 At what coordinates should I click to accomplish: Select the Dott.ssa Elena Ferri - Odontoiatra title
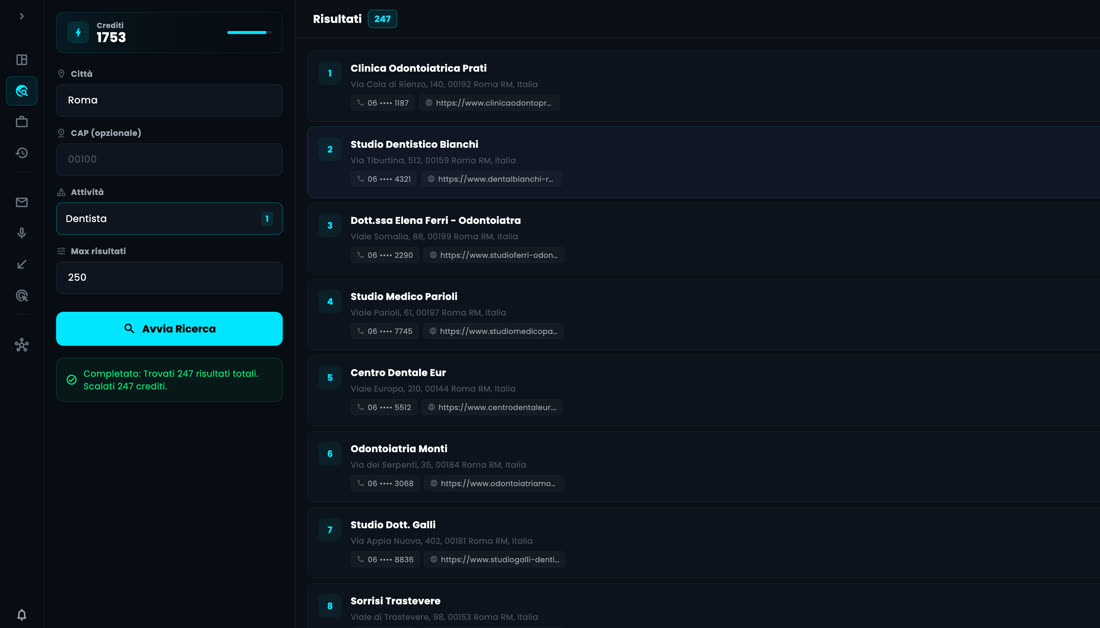436,220
